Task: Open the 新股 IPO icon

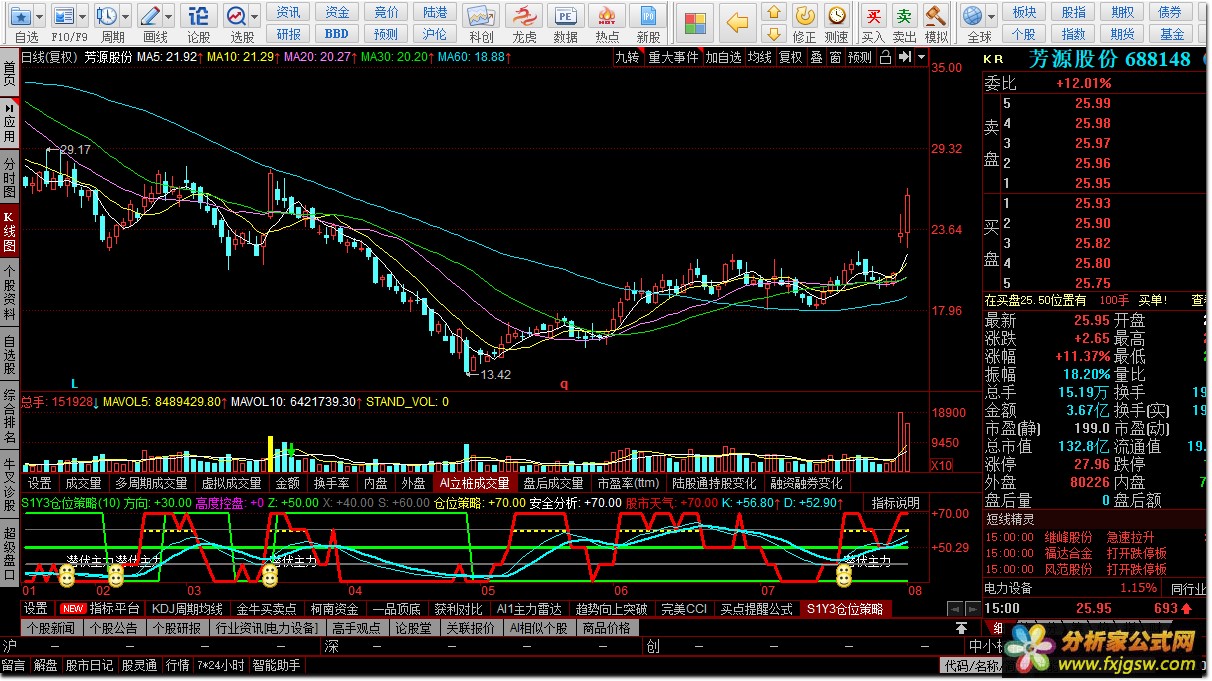Action: (x=648, y=17)
